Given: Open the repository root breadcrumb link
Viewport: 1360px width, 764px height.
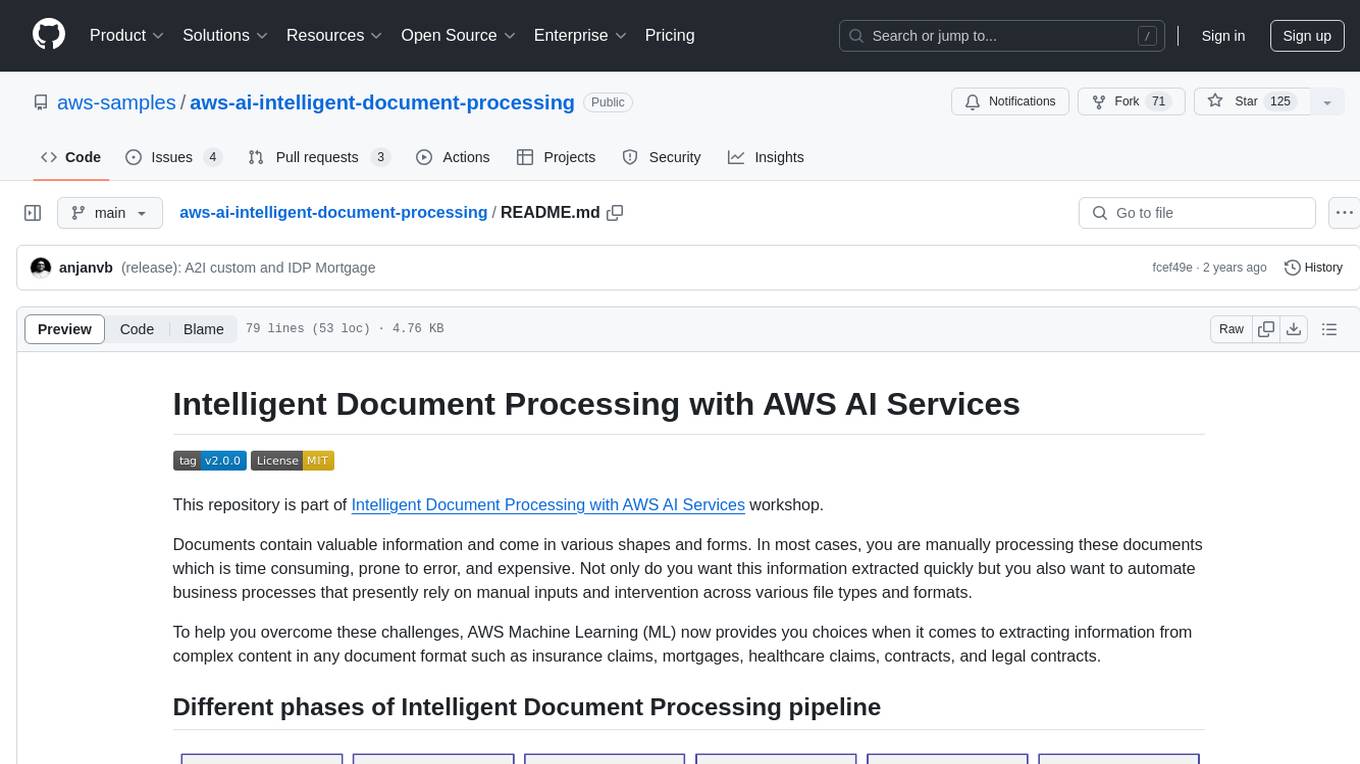Looking at the screenshot, I should pyautogui.click(x=333, y=212).
